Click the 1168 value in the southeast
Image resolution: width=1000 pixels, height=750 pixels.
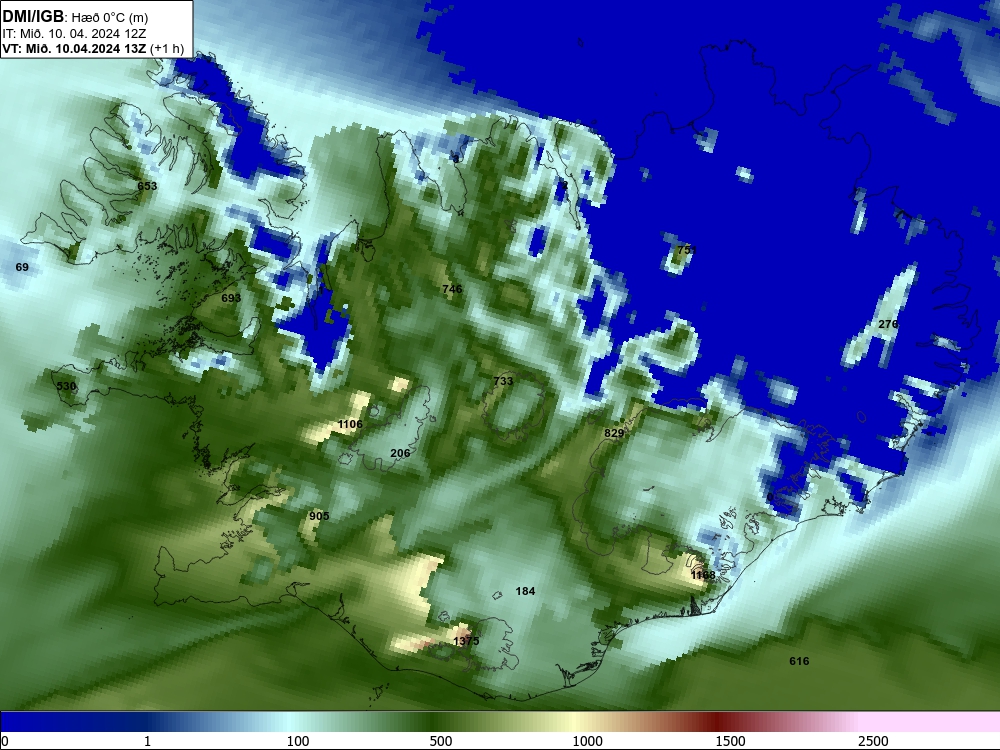(703, 575)
